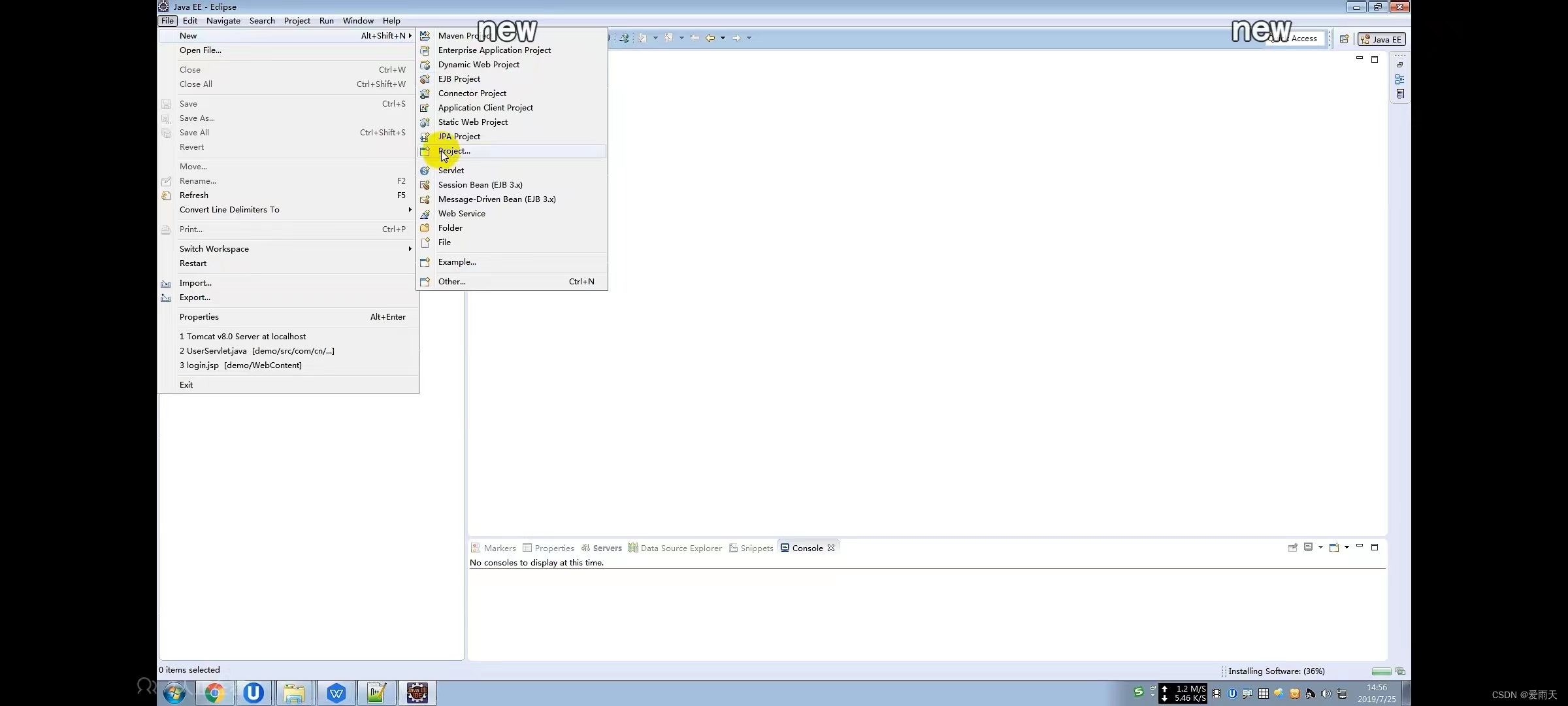This screenshot has width=1568, height=706.
Task: Click the Task List icon in right trim
Action: [x=1399, y=94]
